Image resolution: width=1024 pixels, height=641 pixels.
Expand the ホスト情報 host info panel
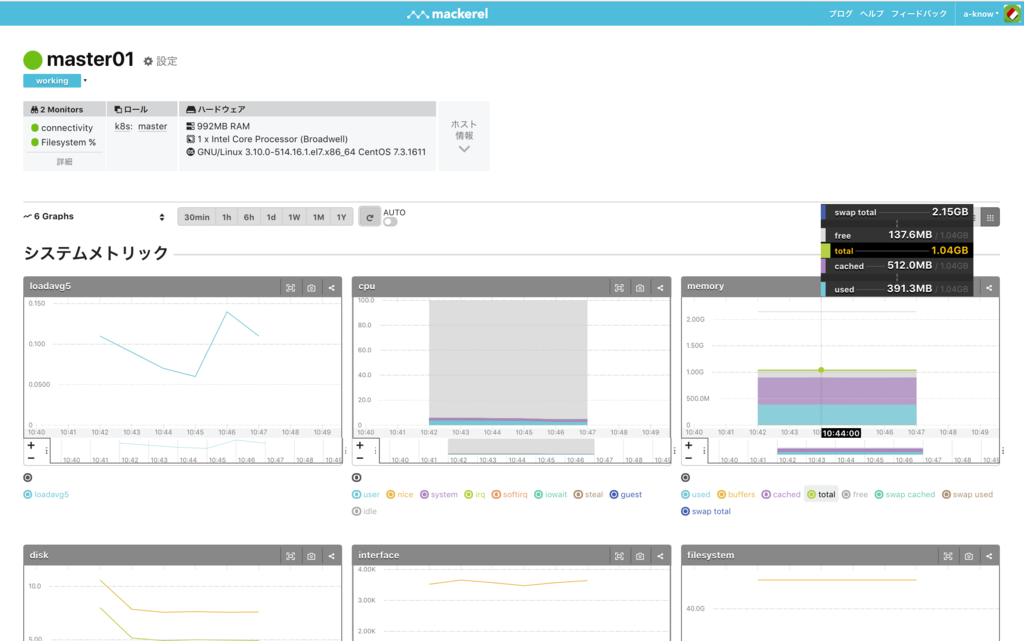pyautogui.click(x=464, y=136)
